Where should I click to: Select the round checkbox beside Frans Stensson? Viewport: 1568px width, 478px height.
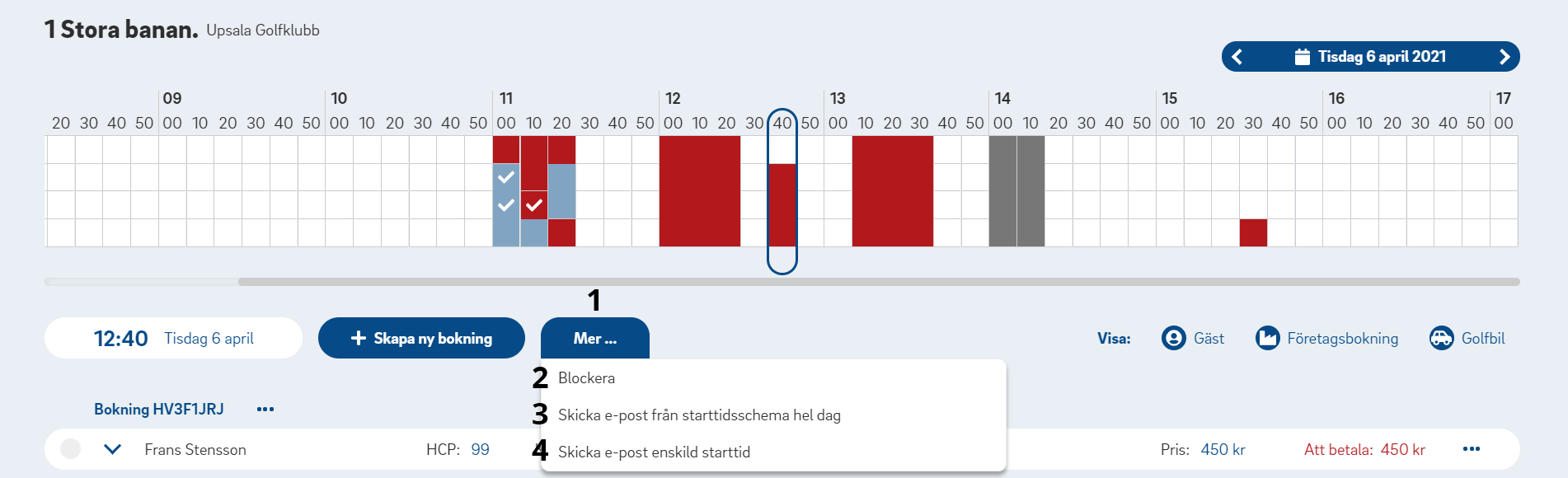[71, 448]
